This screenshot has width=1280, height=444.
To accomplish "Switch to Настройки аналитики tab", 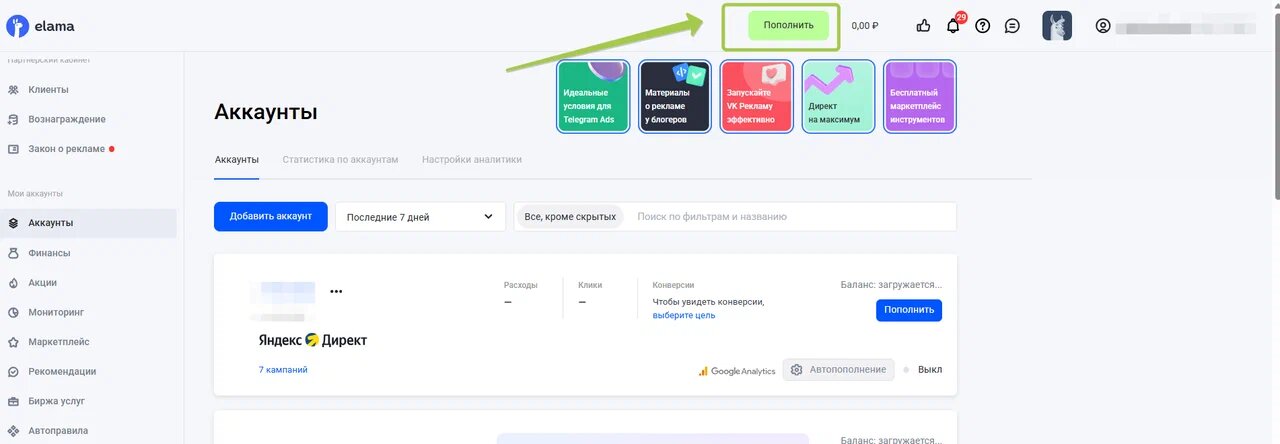I will click(x=471, y=160).
